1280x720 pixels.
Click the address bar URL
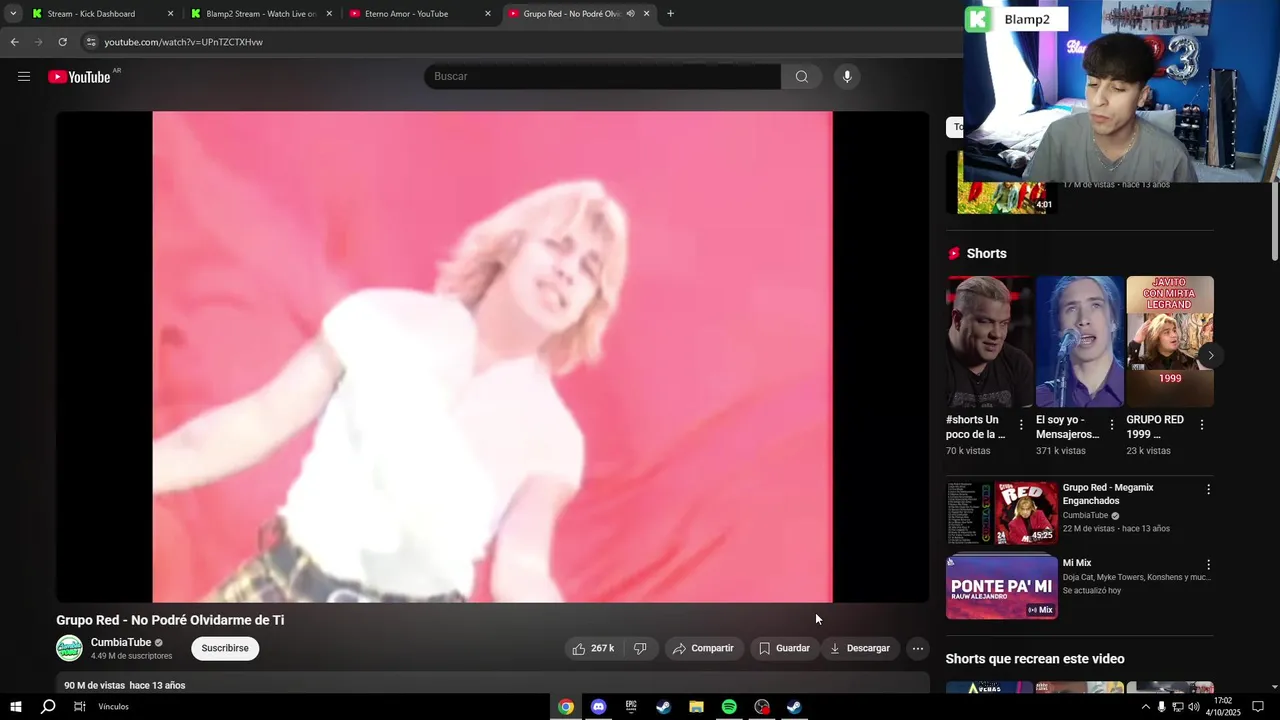184,42
